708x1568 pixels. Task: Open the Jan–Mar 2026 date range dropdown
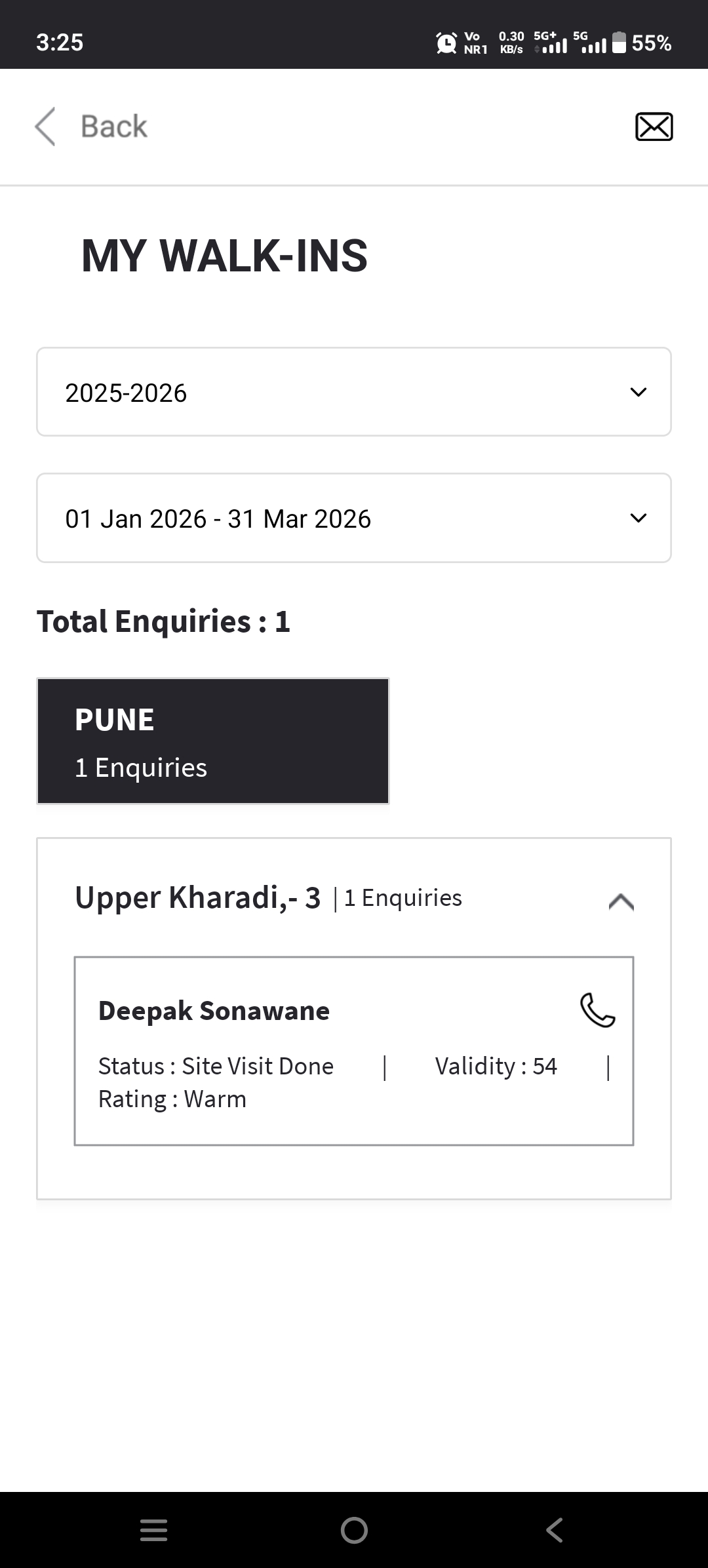click(354, 518)
